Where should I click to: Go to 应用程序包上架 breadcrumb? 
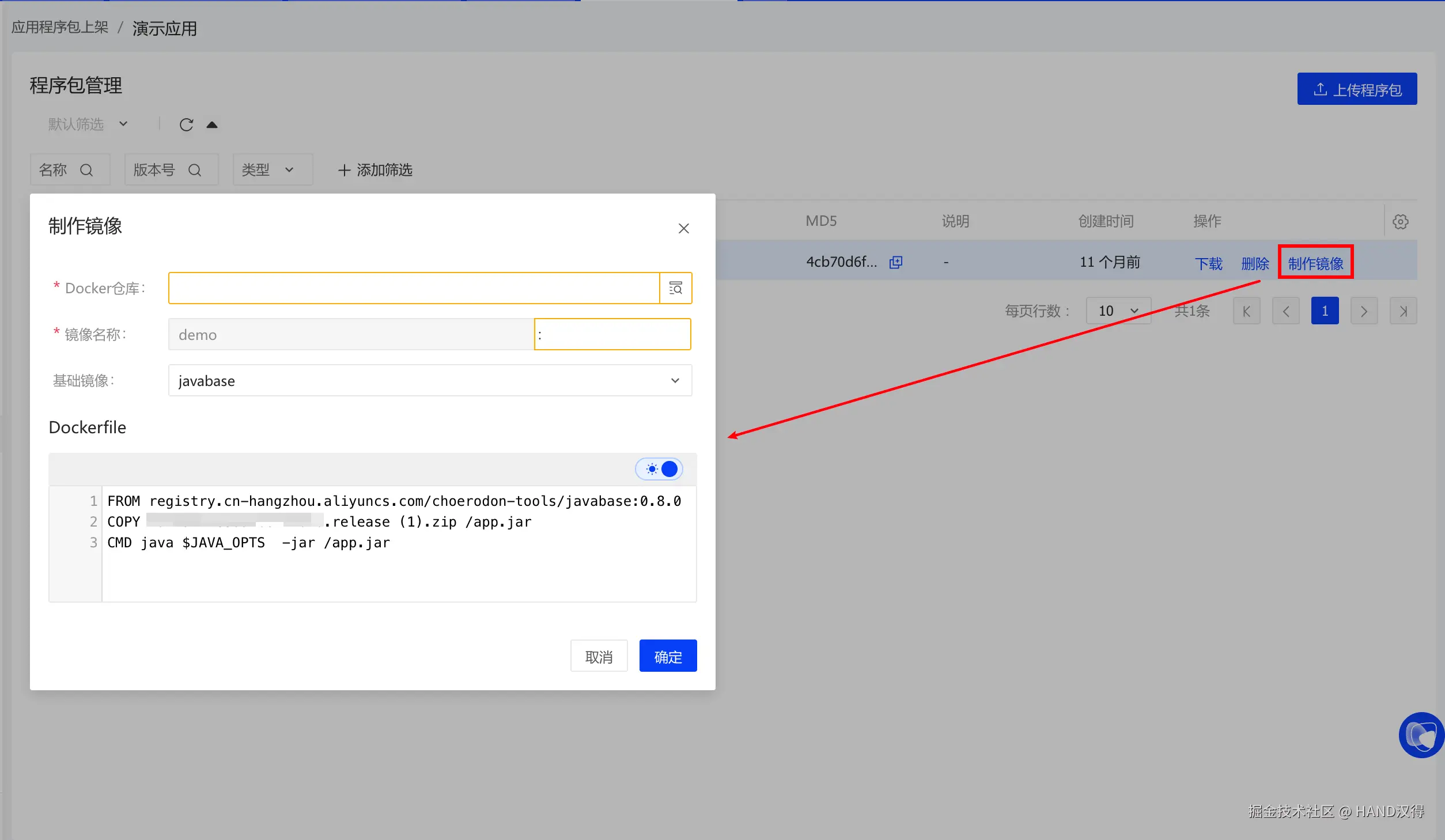[60, 28]
